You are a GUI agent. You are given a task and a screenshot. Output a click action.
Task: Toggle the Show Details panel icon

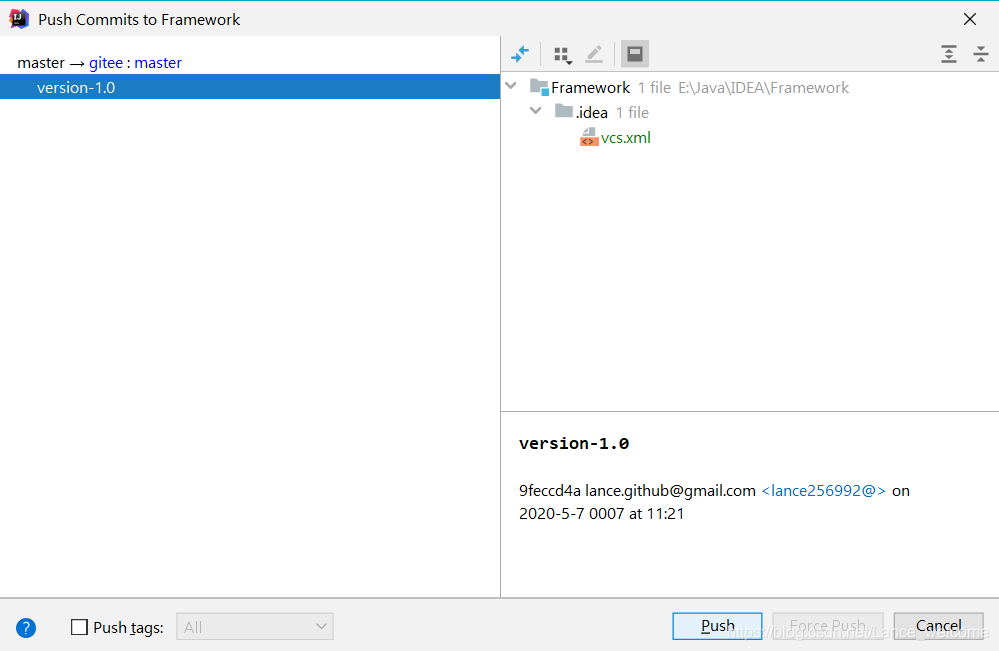(x=635, y=54)
